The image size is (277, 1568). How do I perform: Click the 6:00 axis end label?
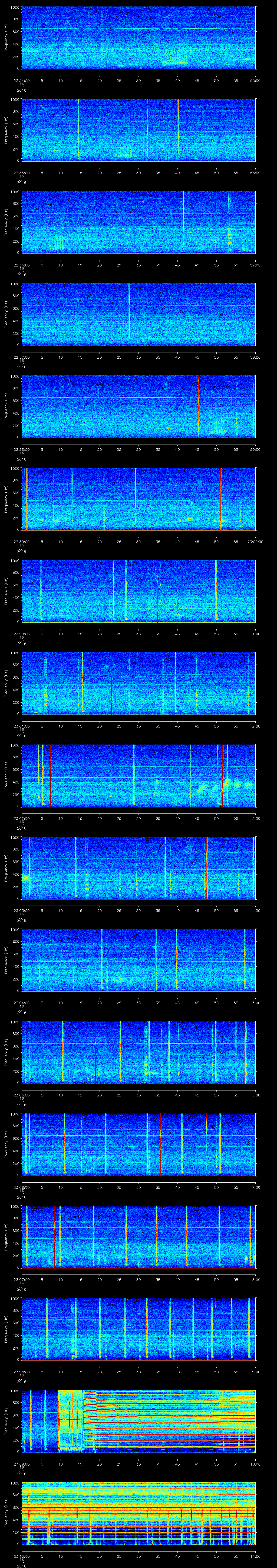[x=256, y=1095]
